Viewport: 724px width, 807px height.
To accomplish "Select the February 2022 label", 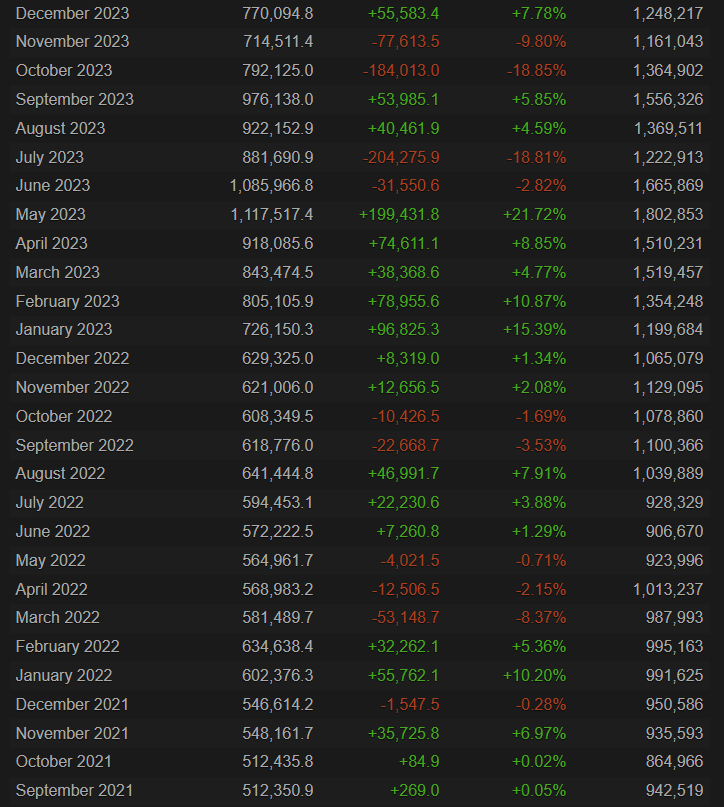I will (x=67, y=645).
